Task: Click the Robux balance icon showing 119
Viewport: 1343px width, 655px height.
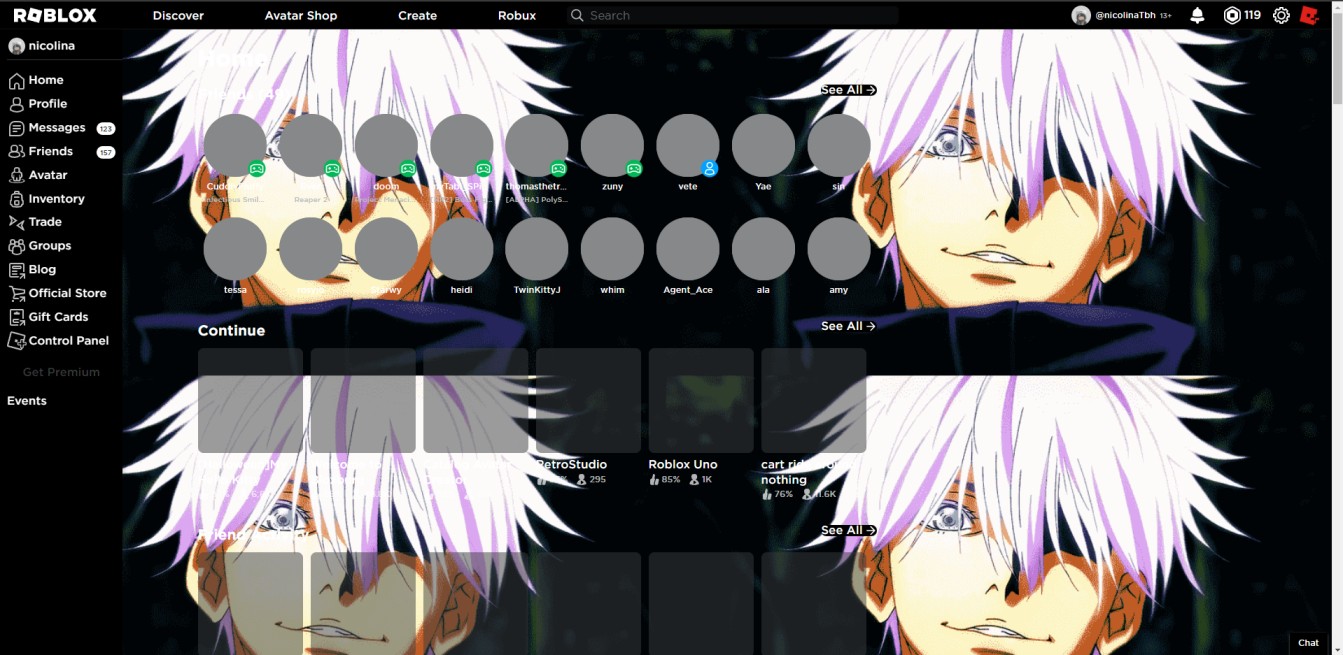Action: (1231, 14)
